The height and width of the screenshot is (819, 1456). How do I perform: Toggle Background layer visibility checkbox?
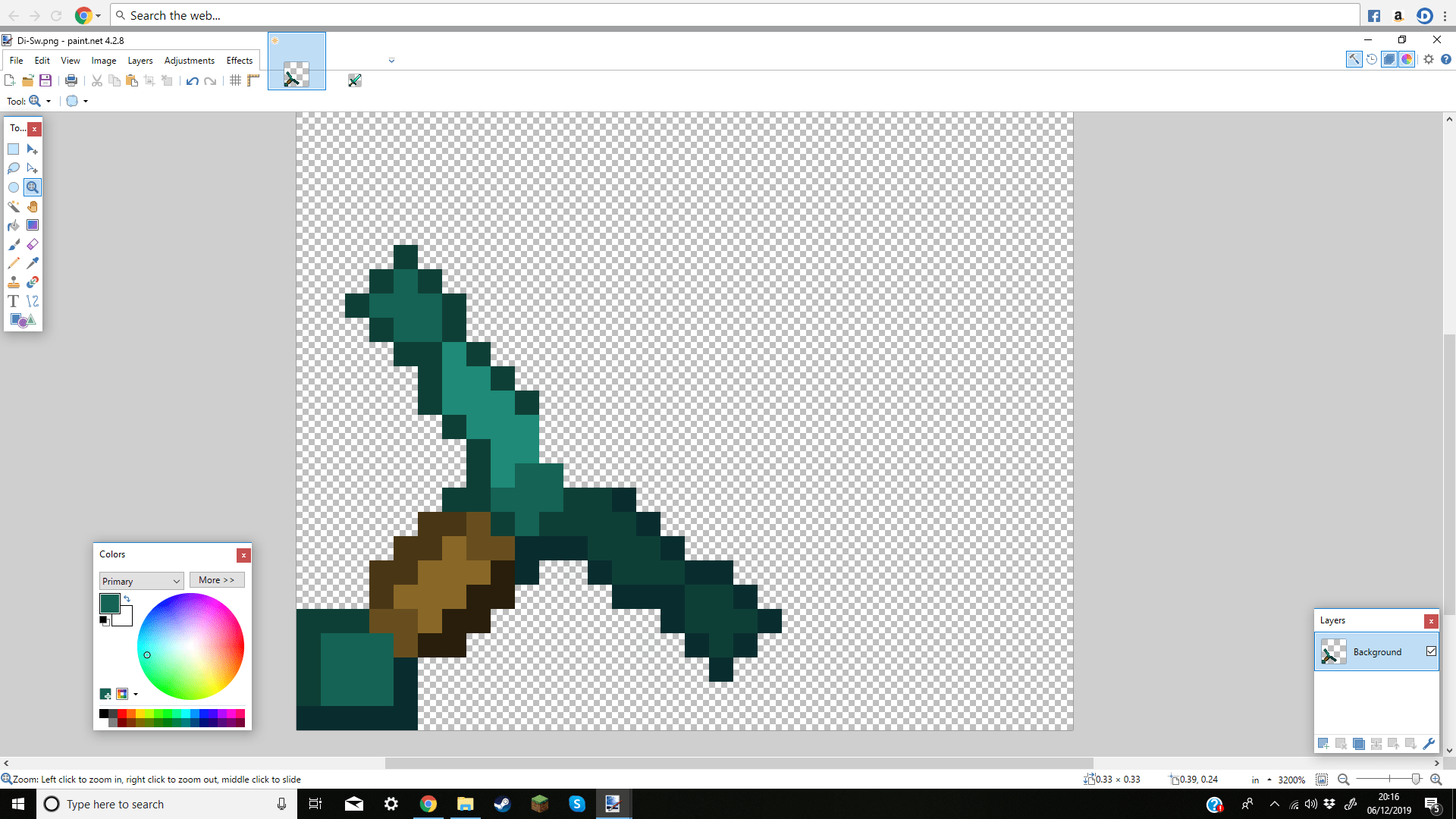[1431, 651]
